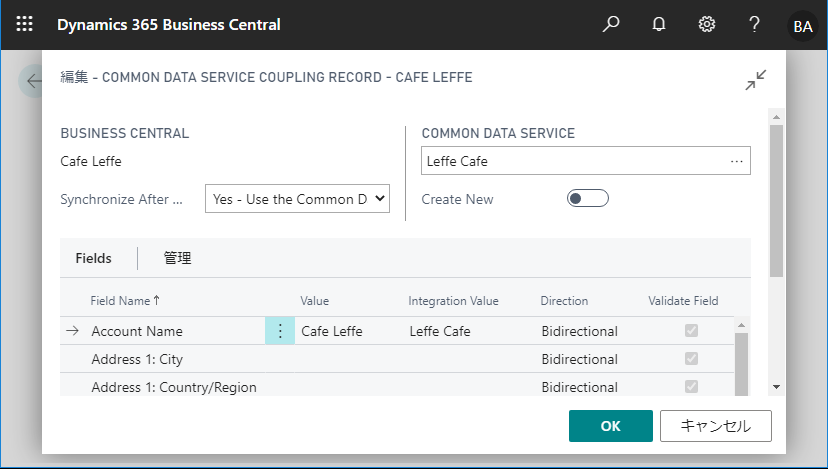Open the Synchronize After Coupling dropdown
The image size is (828, 469).
point(297,199)
